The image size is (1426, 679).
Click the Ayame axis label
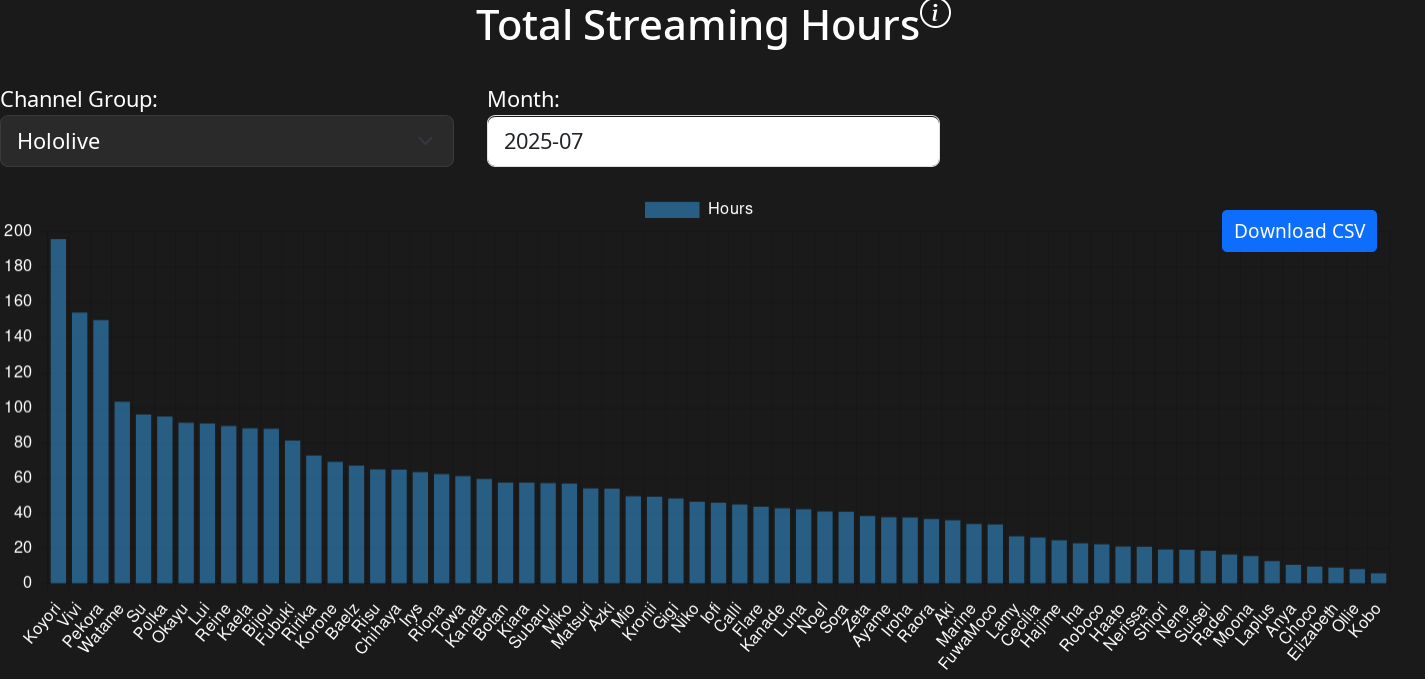pyautogui.click(x=871, y=623)
